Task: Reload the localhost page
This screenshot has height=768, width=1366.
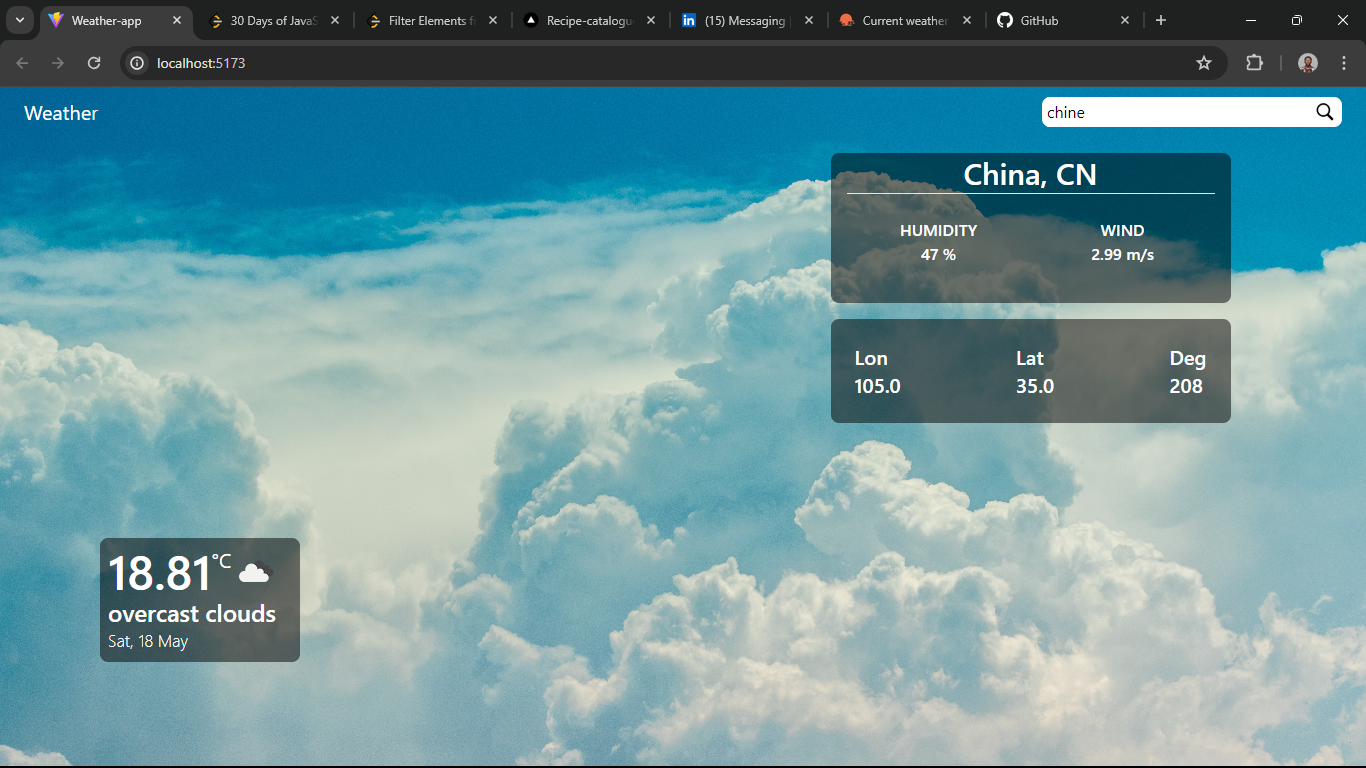Action: click(94, 63)
